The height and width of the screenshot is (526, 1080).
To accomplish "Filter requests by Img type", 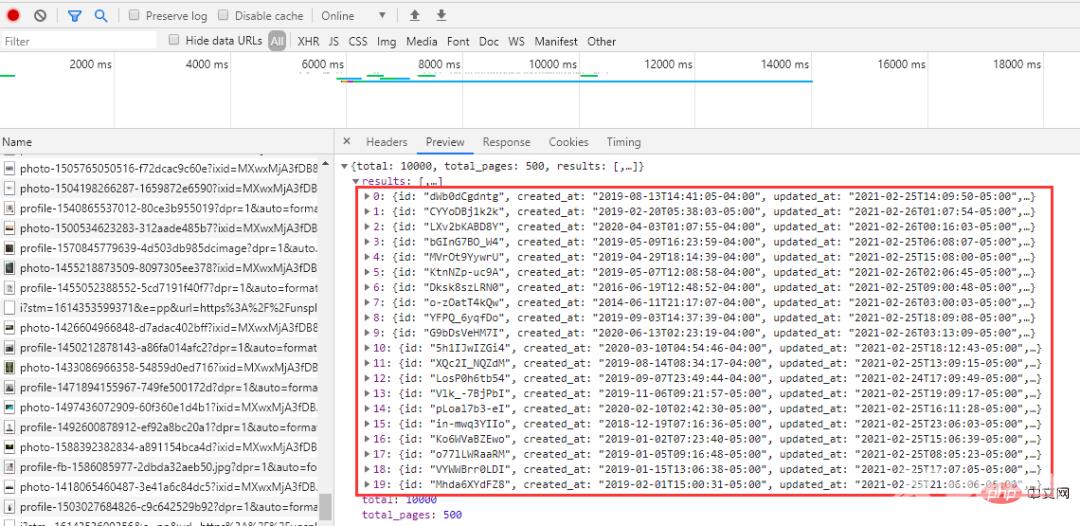I will pos(386,41).
